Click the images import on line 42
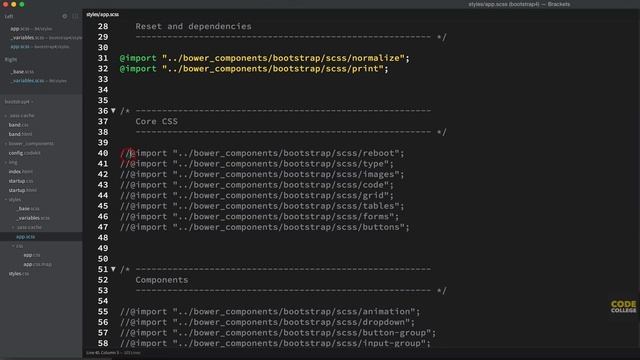Viewport: 640px width, 360px height. tap(262, 174)
